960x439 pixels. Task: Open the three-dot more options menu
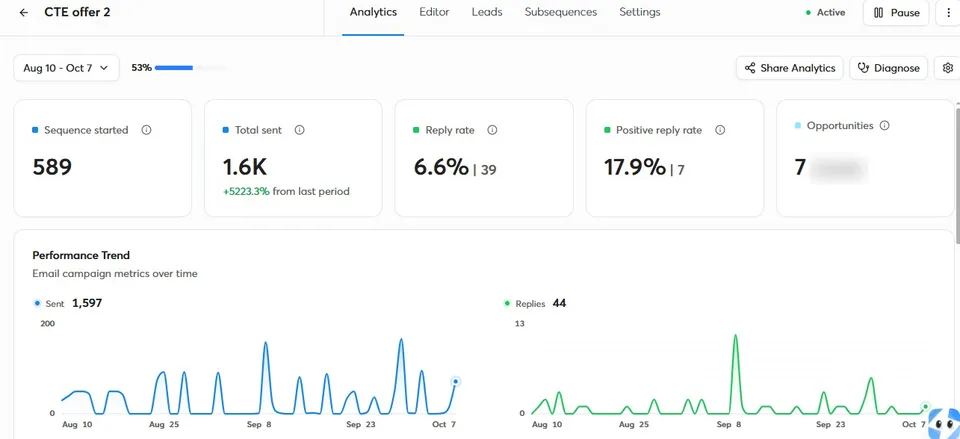[x=949, y=13]
